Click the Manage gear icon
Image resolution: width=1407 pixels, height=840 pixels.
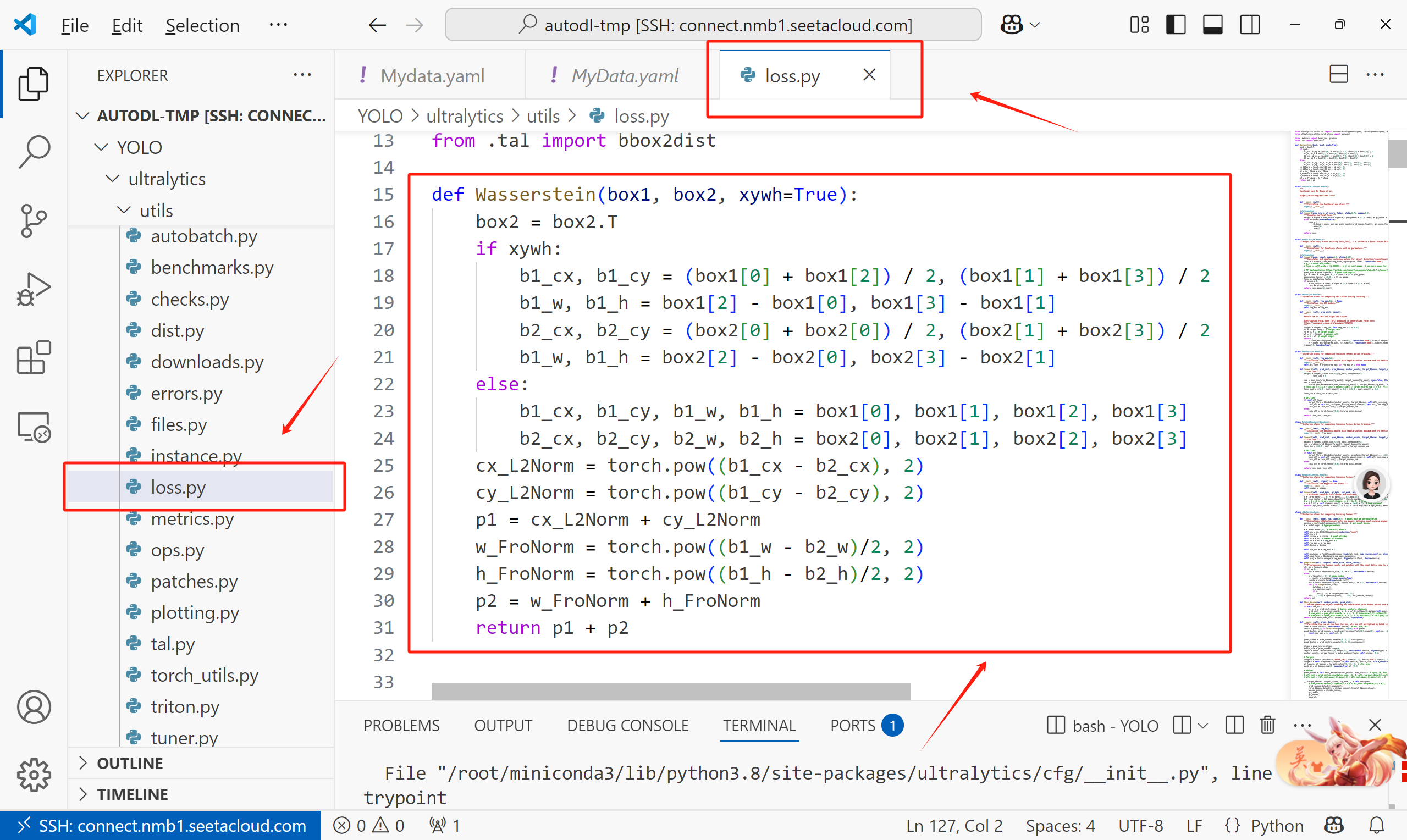point(34,775)
